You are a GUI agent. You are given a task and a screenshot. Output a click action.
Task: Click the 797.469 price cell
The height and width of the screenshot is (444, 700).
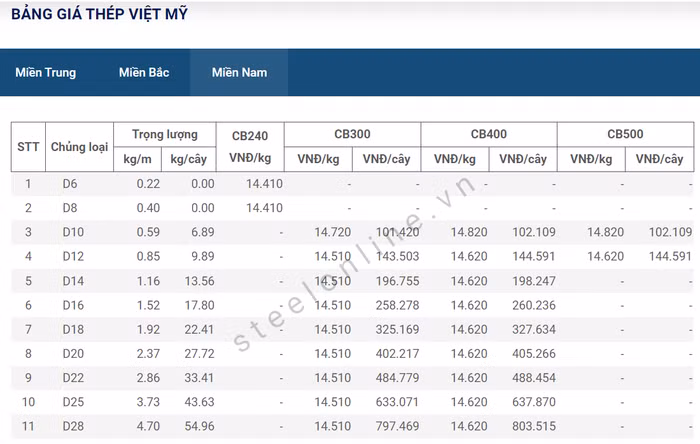click(387, 426)
